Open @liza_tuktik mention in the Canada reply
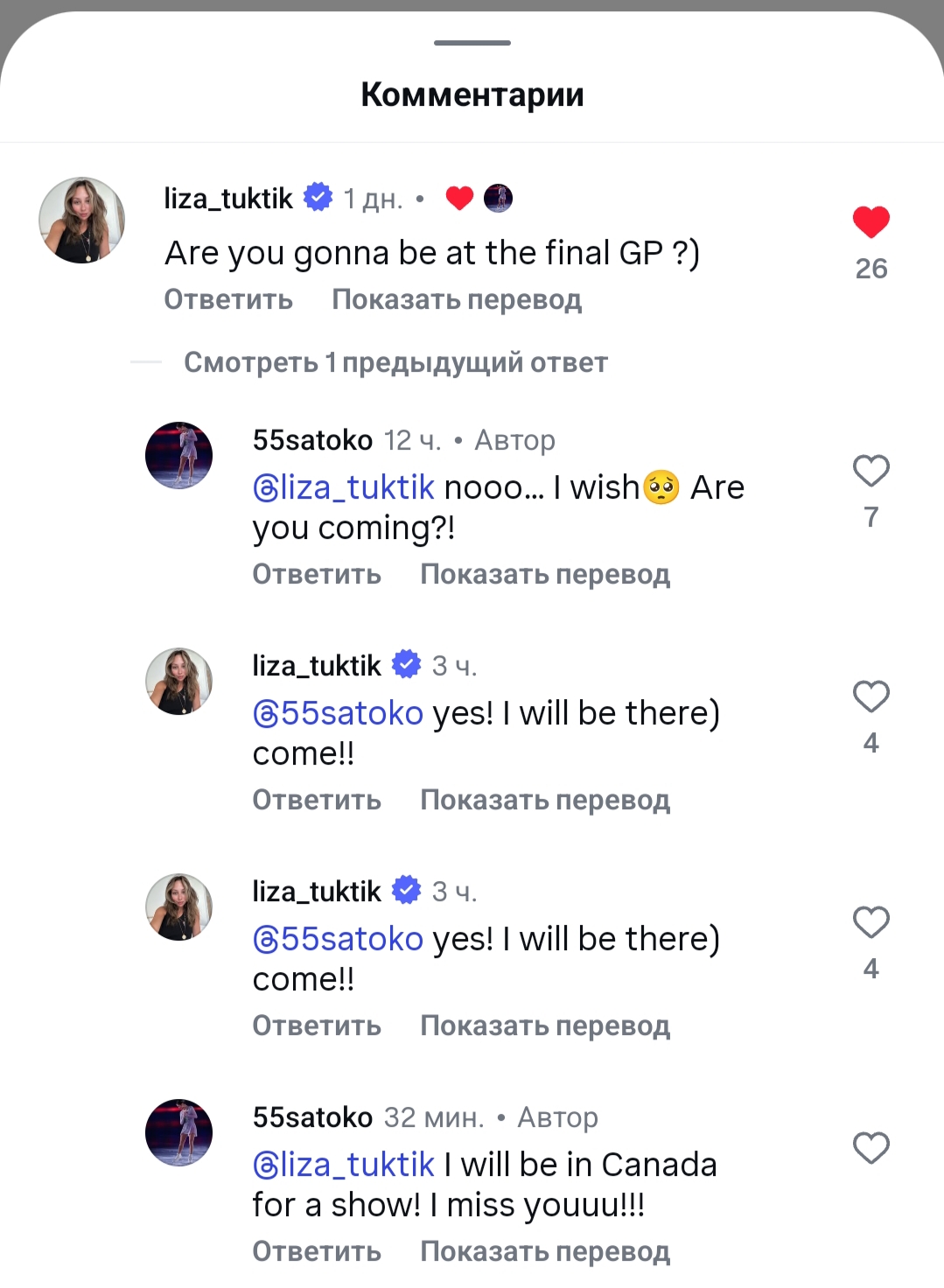Image resolution: width=944 pixels, height=1288 pixels. [x=344, y=1165]
